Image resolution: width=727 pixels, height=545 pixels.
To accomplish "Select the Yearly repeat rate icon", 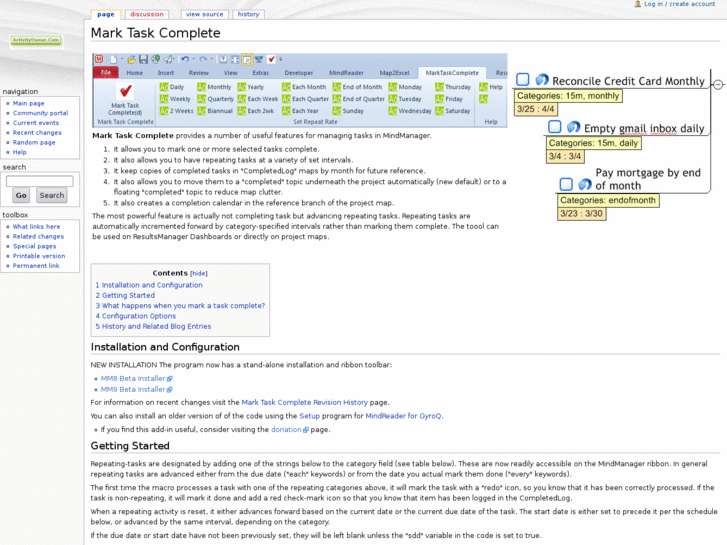I will [x=242, y=87].
